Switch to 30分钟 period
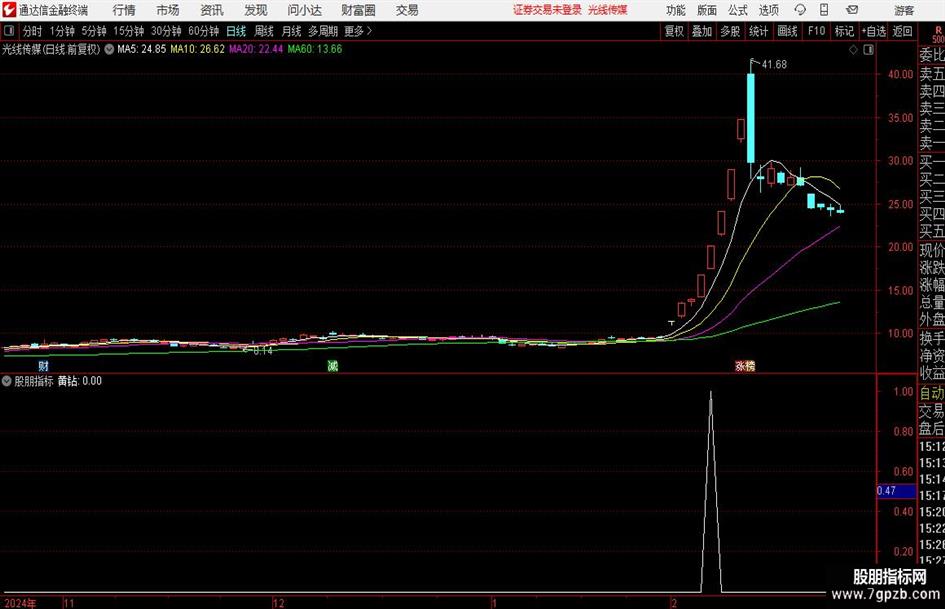The height and width of the screenshot is (609, 945). pos(166,31)
